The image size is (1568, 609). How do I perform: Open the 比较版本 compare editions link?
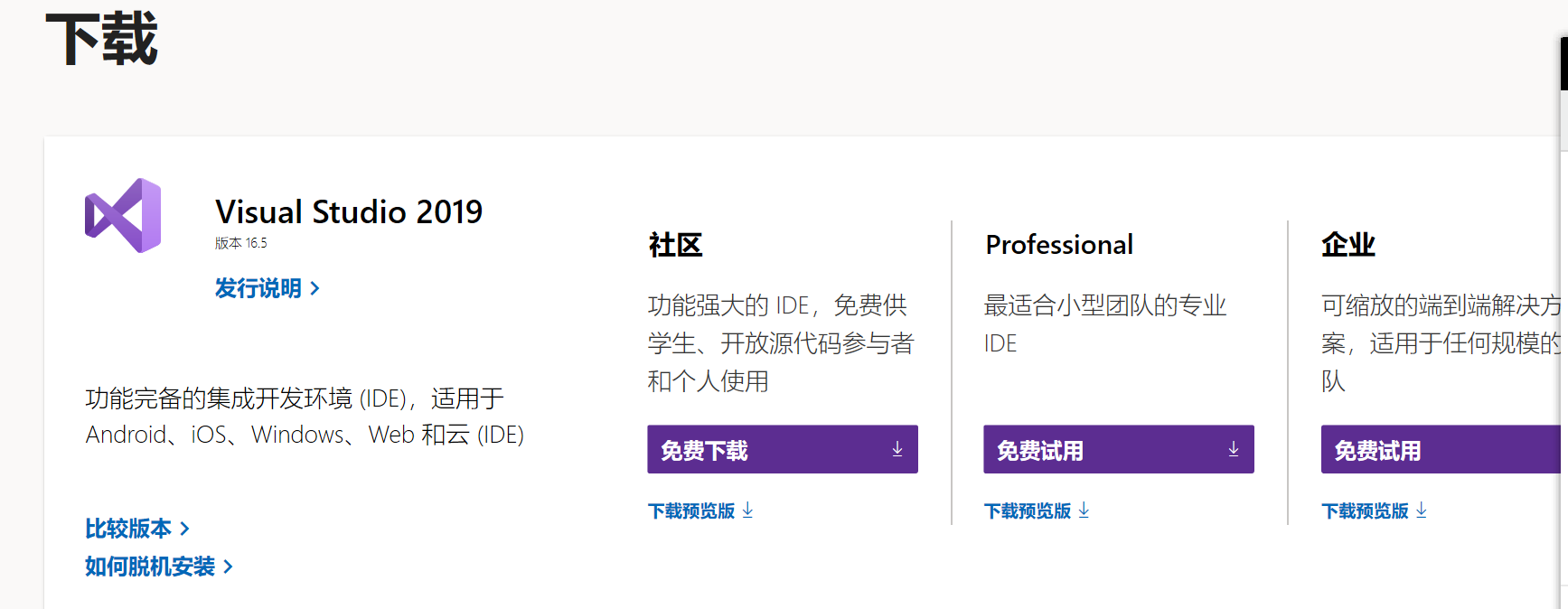click(x=136, y=529)
